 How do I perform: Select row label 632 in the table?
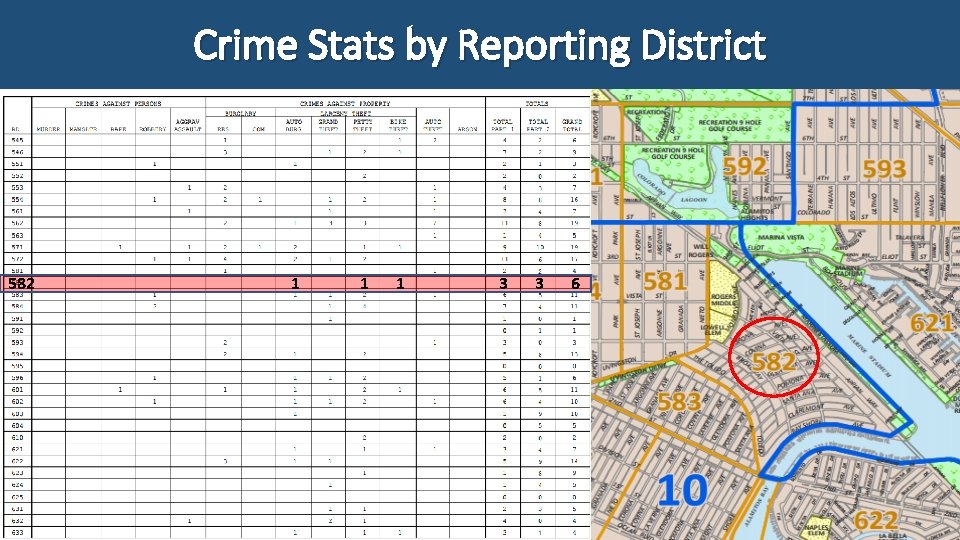[17, 520]
